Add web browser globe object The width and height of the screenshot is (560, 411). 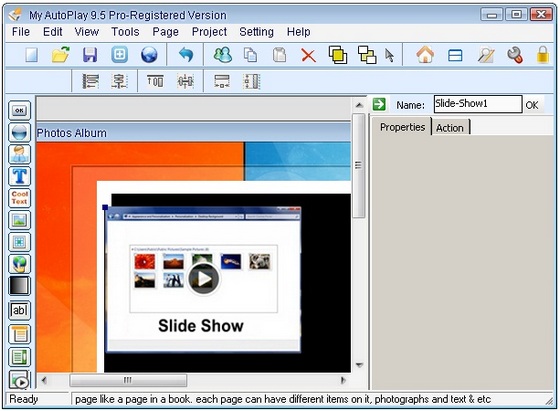pyautogui.click(x=20, y=264)
